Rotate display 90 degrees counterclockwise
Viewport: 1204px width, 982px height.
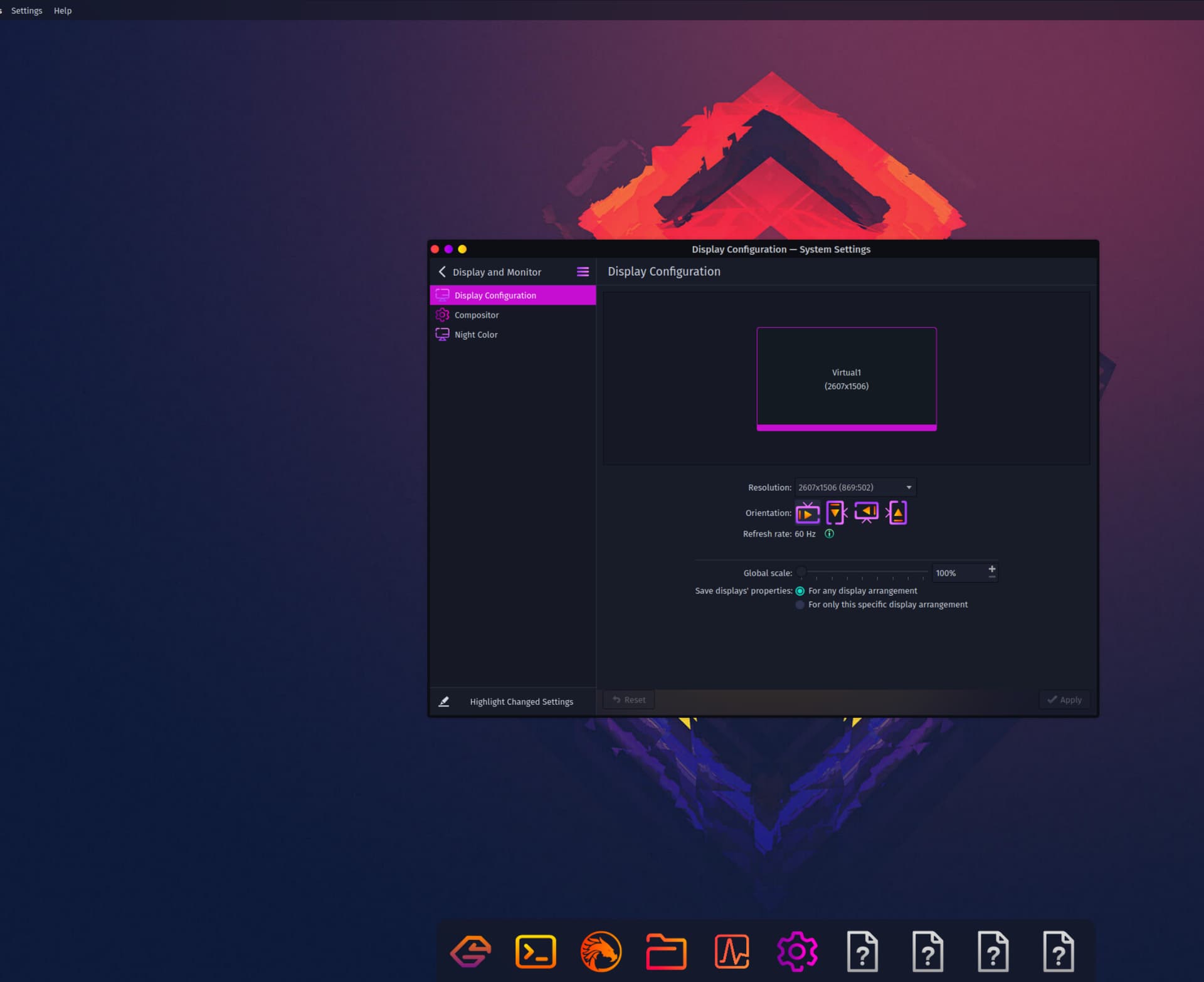pyautogui.click(x=897, y=513)
